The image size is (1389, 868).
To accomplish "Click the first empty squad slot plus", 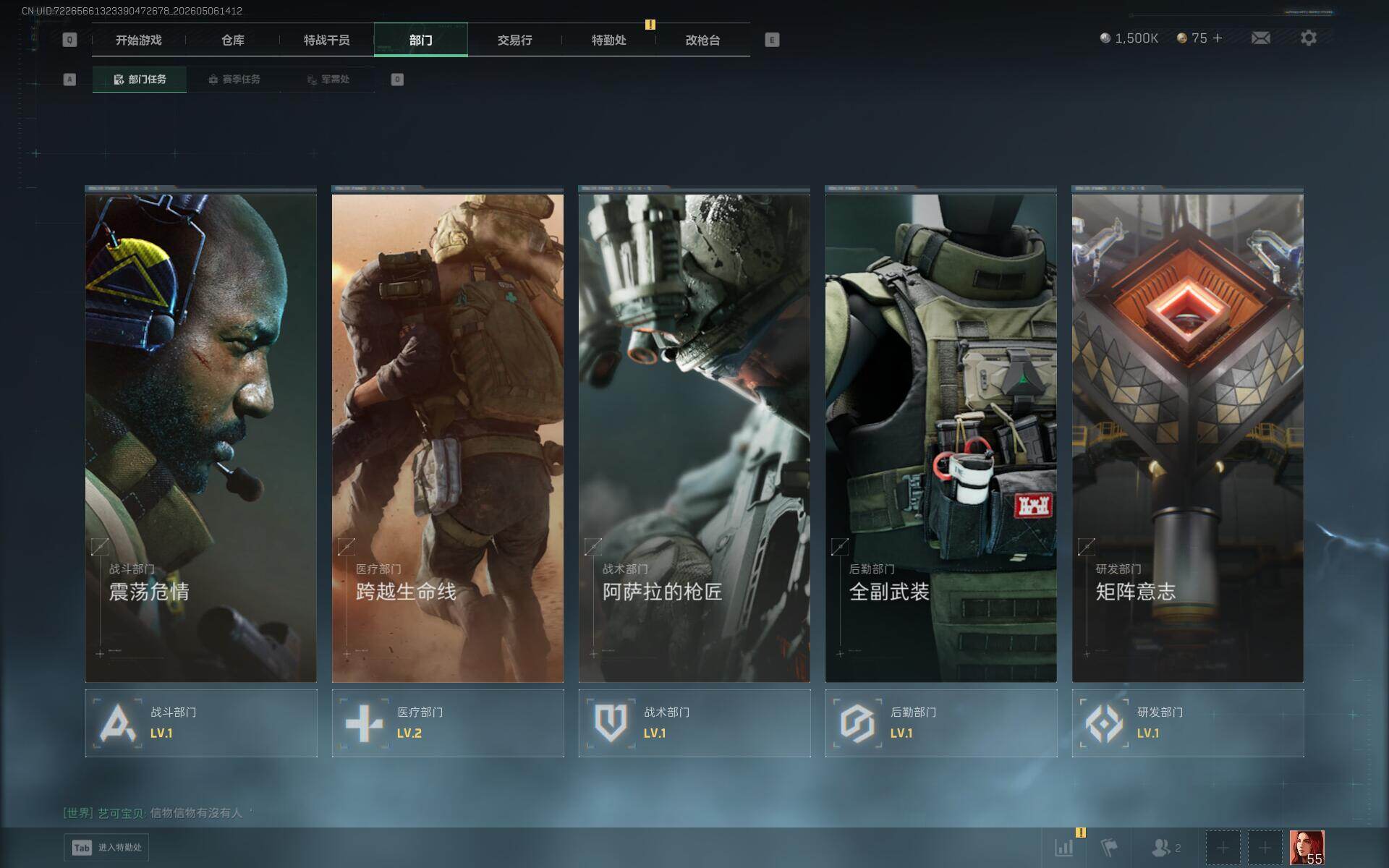I will (1223, 848).
